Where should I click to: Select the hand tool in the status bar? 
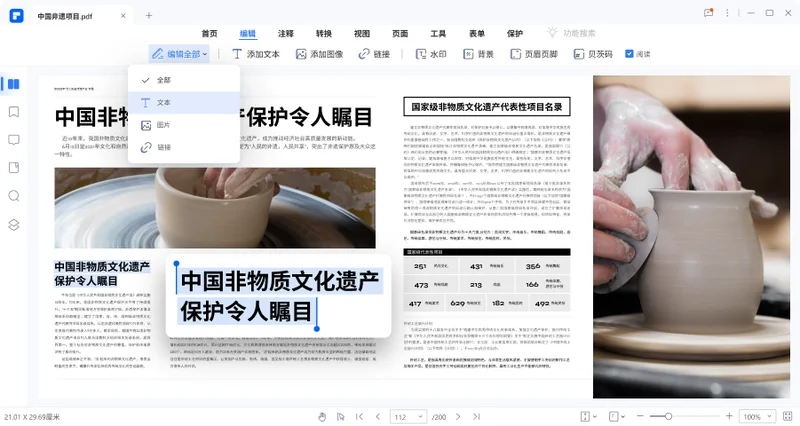click(322, 417)
